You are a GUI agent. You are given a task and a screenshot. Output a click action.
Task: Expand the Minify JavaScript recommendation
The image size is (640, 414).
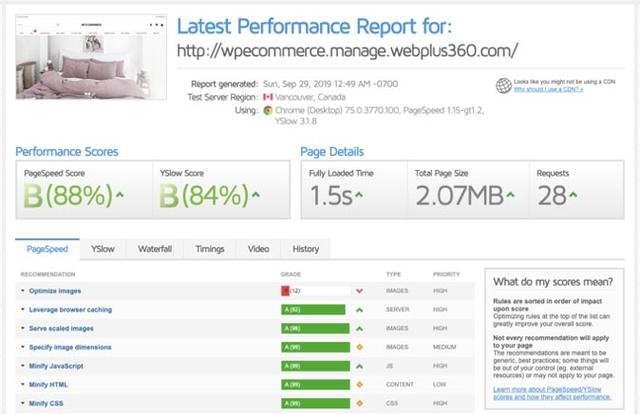coord(23,366)
